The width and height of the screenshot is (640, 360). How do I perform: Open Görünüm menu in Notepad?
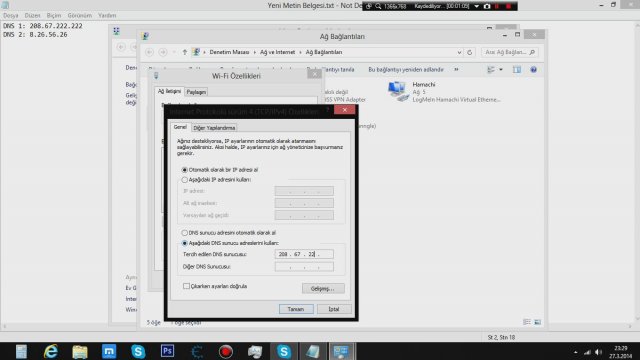pos(80,16)
